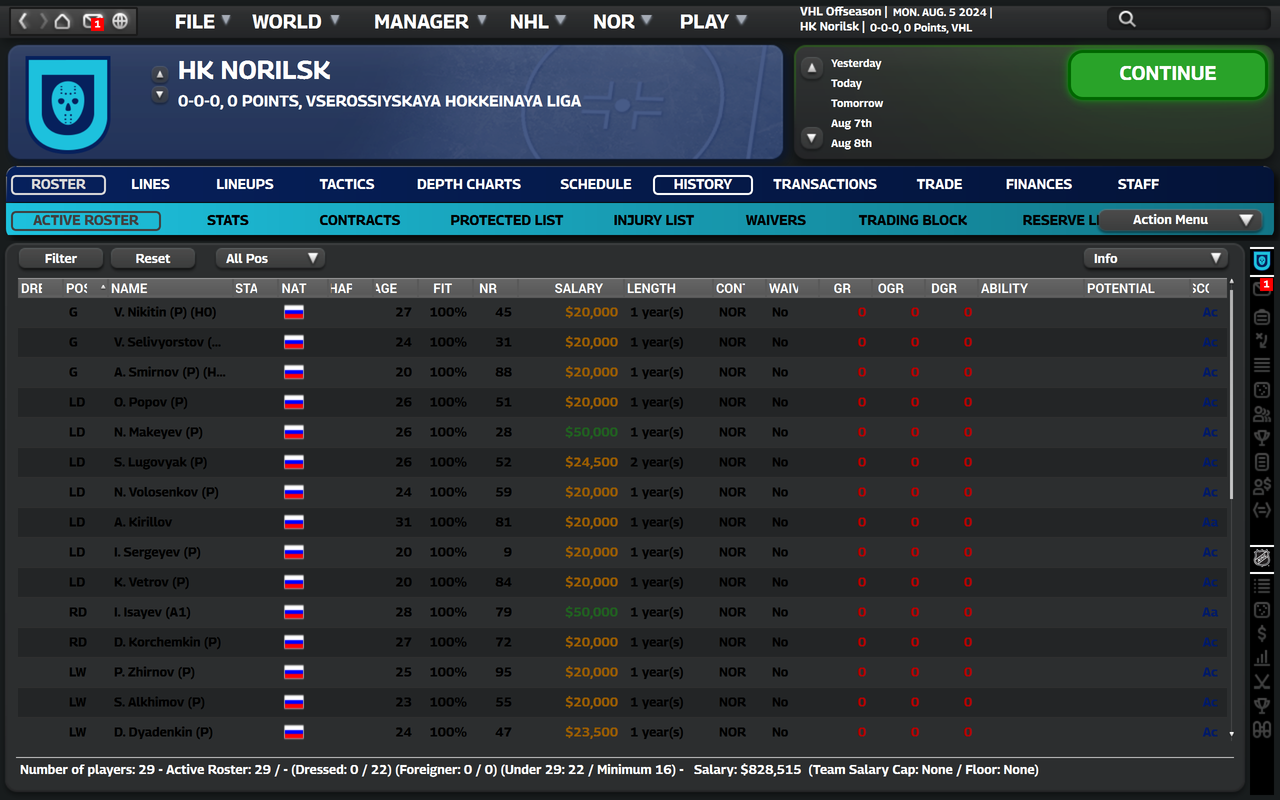Open the tactics X-and-arrow sidebar icon
The image size is (1280, 800).
click(x=1262, y=341)
